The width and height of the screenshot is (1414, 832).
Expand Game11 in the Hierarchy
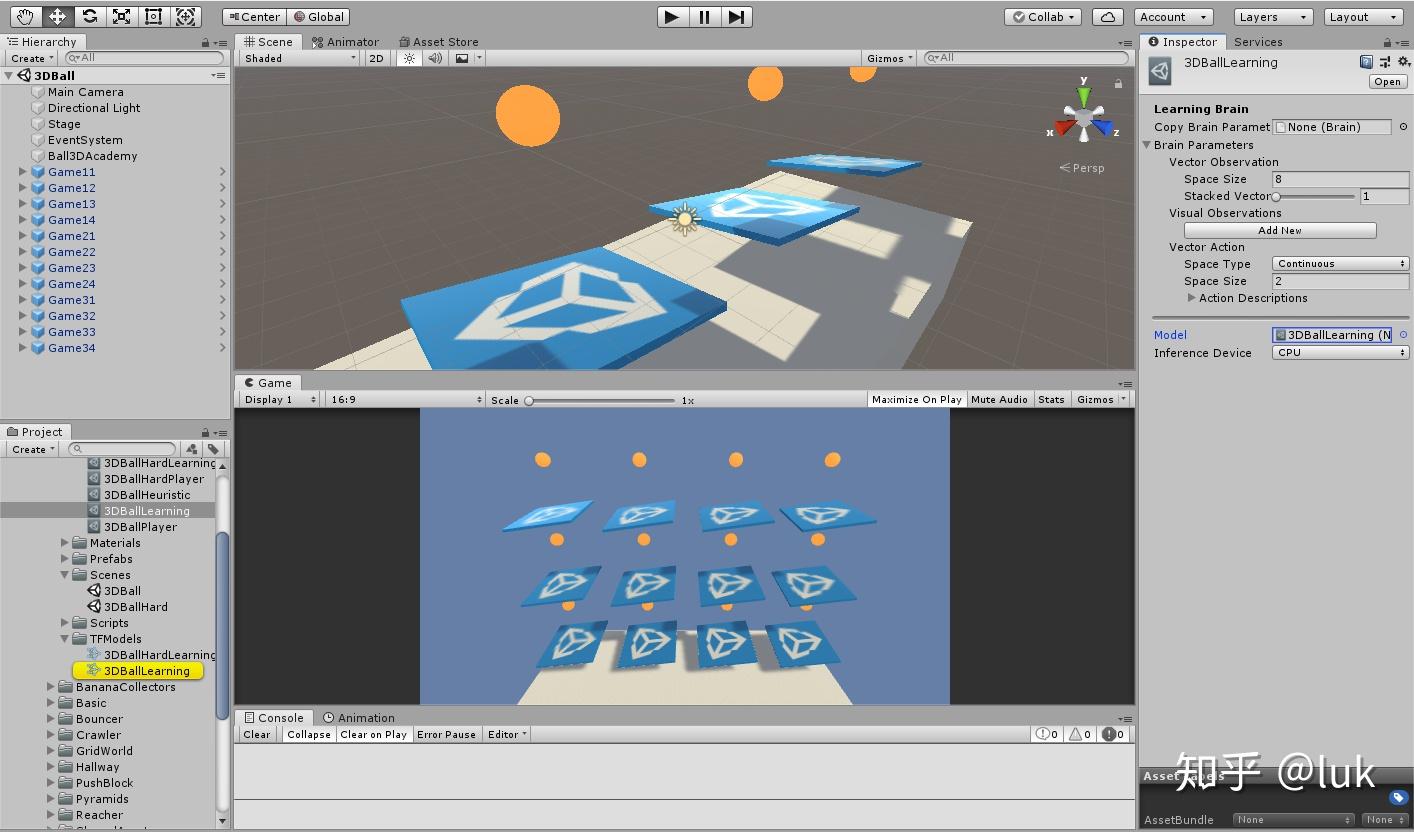point(21,172)
